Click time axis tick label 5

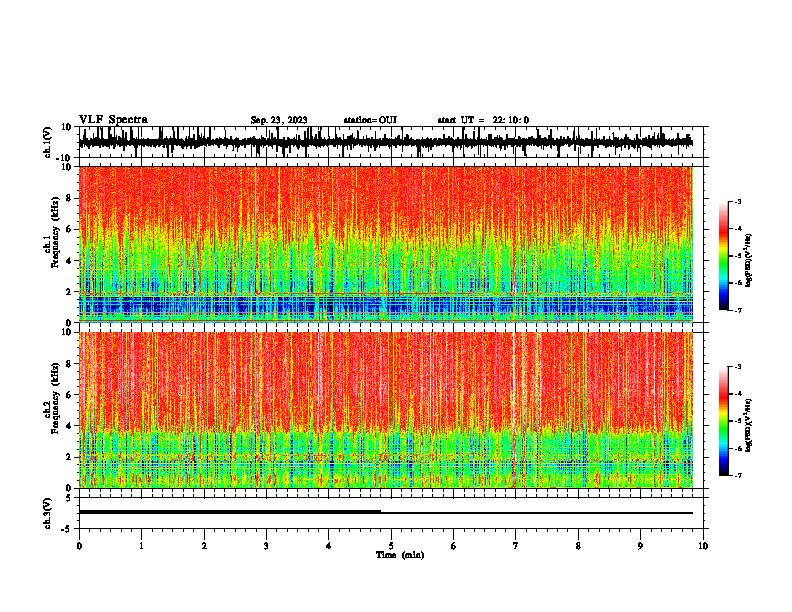point(391,546)
